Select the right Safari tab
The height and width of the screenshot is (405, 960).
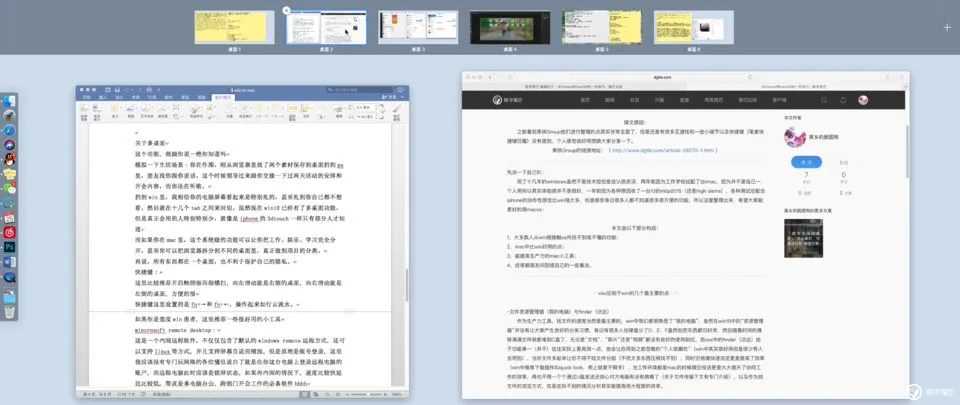pyautogui.click(x=795, y=86)
